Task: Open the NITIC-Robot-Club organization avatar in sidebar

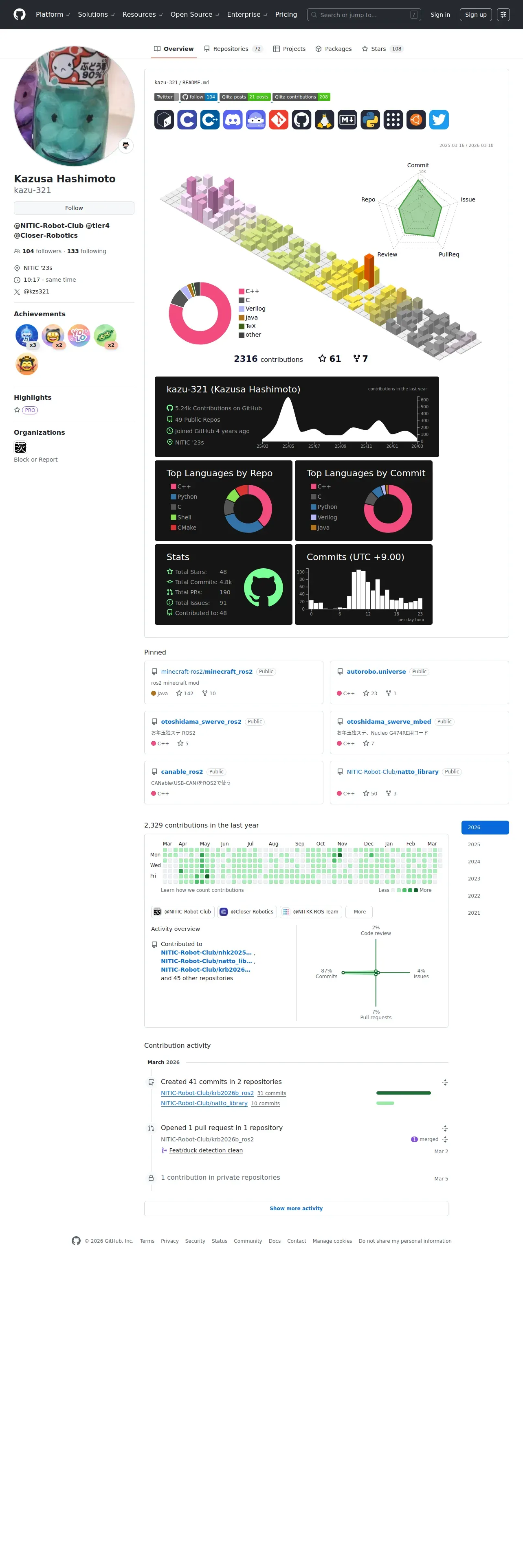Action: click(x=20, y=447)
